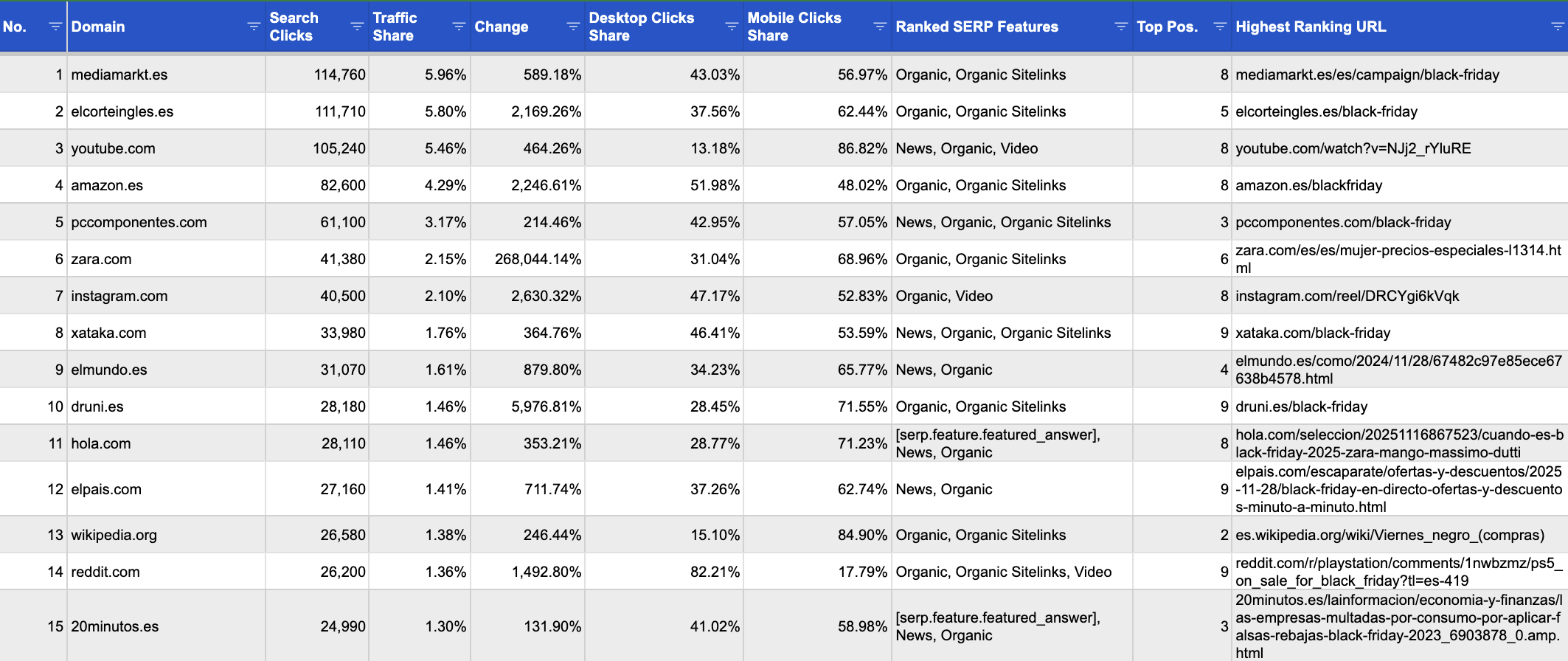Click zara.com's Change value 268,044.14%

click(x=538, y=259)
